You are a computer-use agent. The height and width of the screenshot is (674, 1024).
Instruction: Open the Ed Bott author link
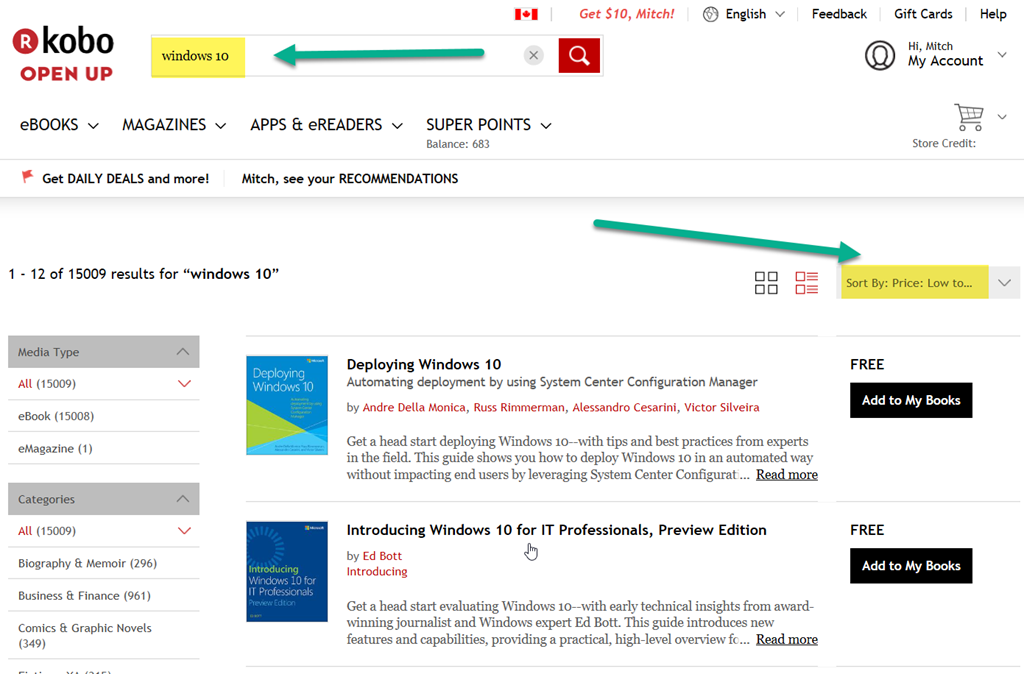tap(382, 556)
